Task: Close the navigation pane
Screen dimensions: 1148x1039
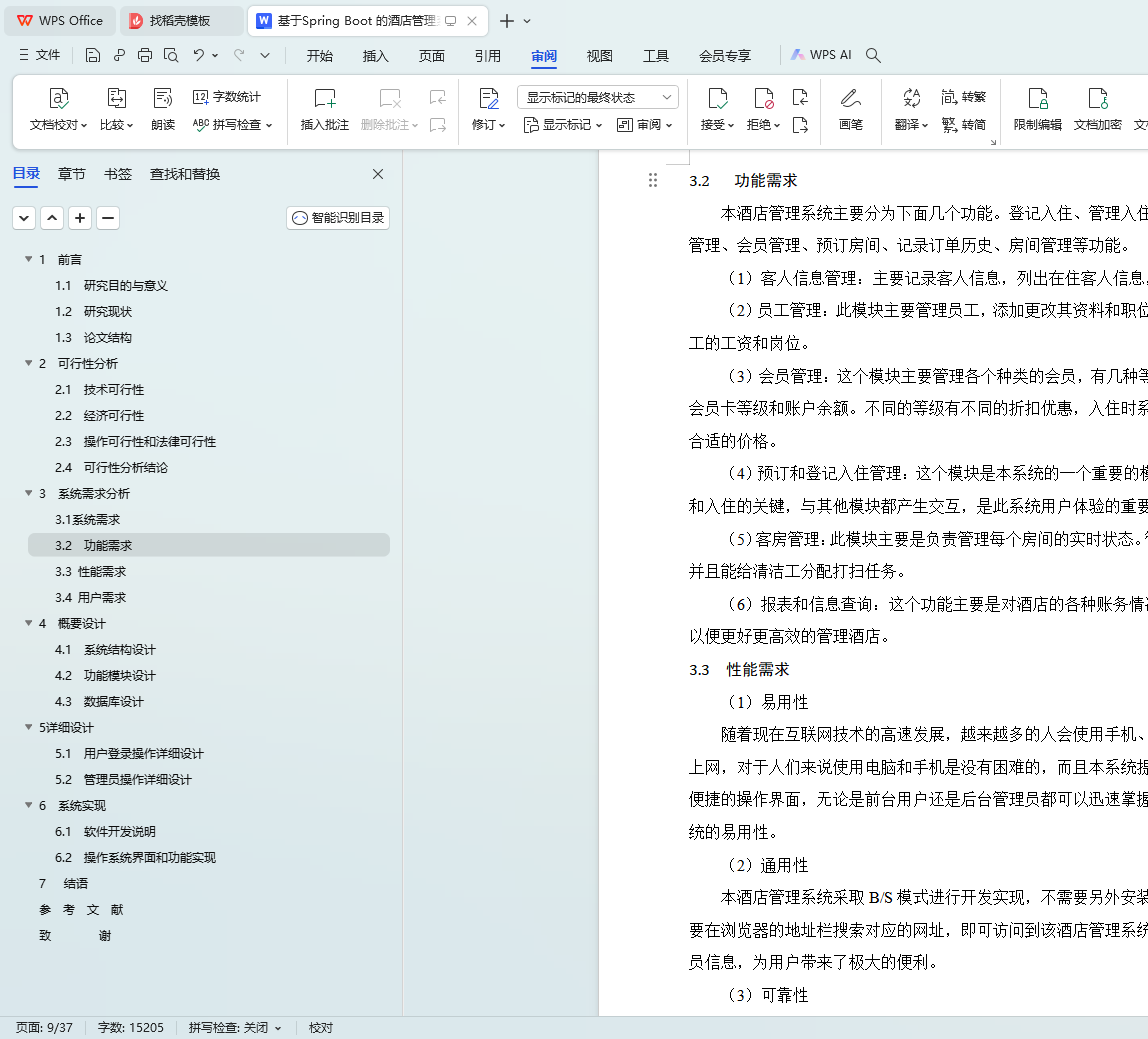Action: (x=378, y=174)
